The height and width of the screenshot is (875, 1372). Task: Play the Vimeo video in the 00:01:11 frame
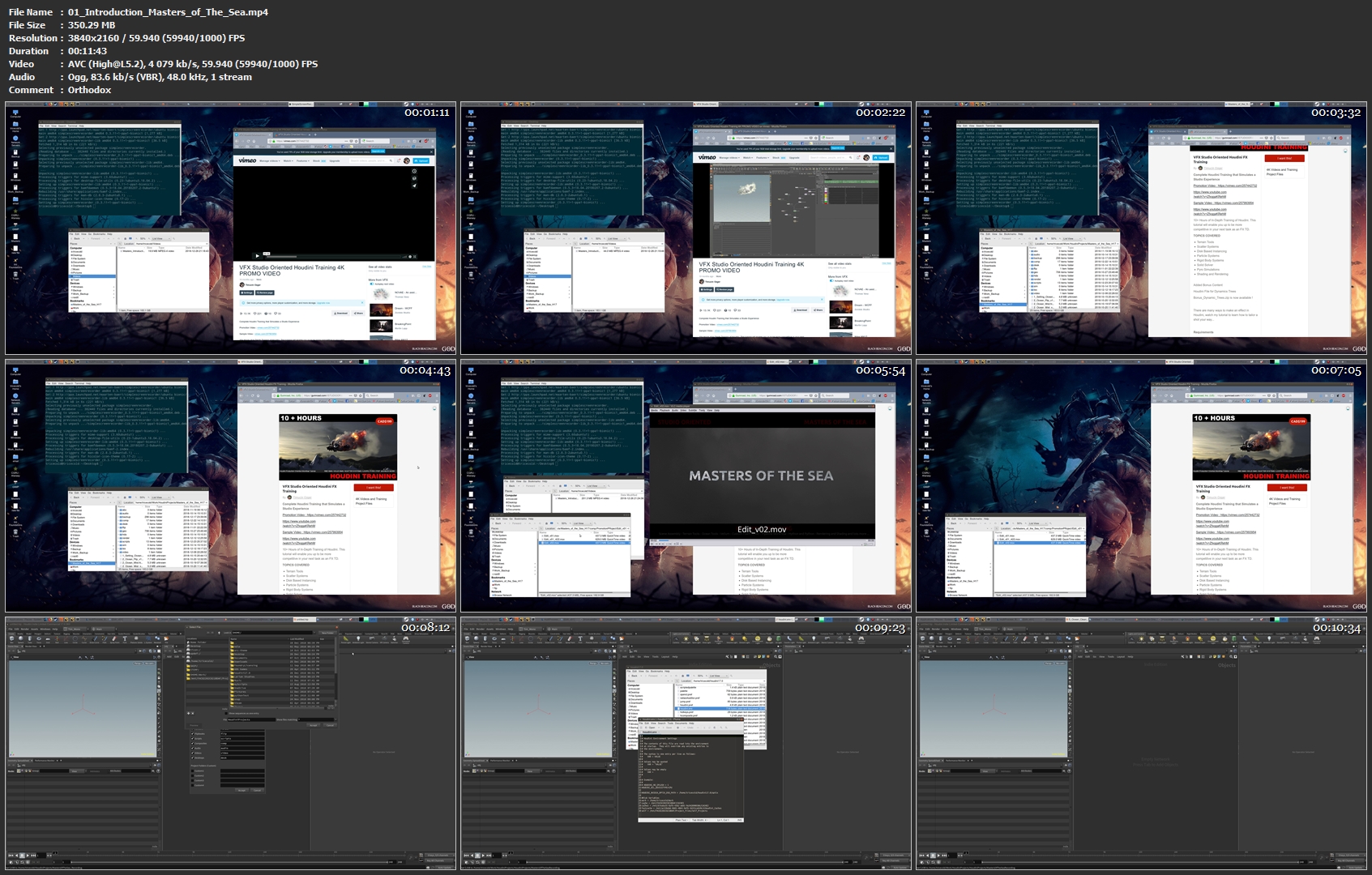click(258, 256)
